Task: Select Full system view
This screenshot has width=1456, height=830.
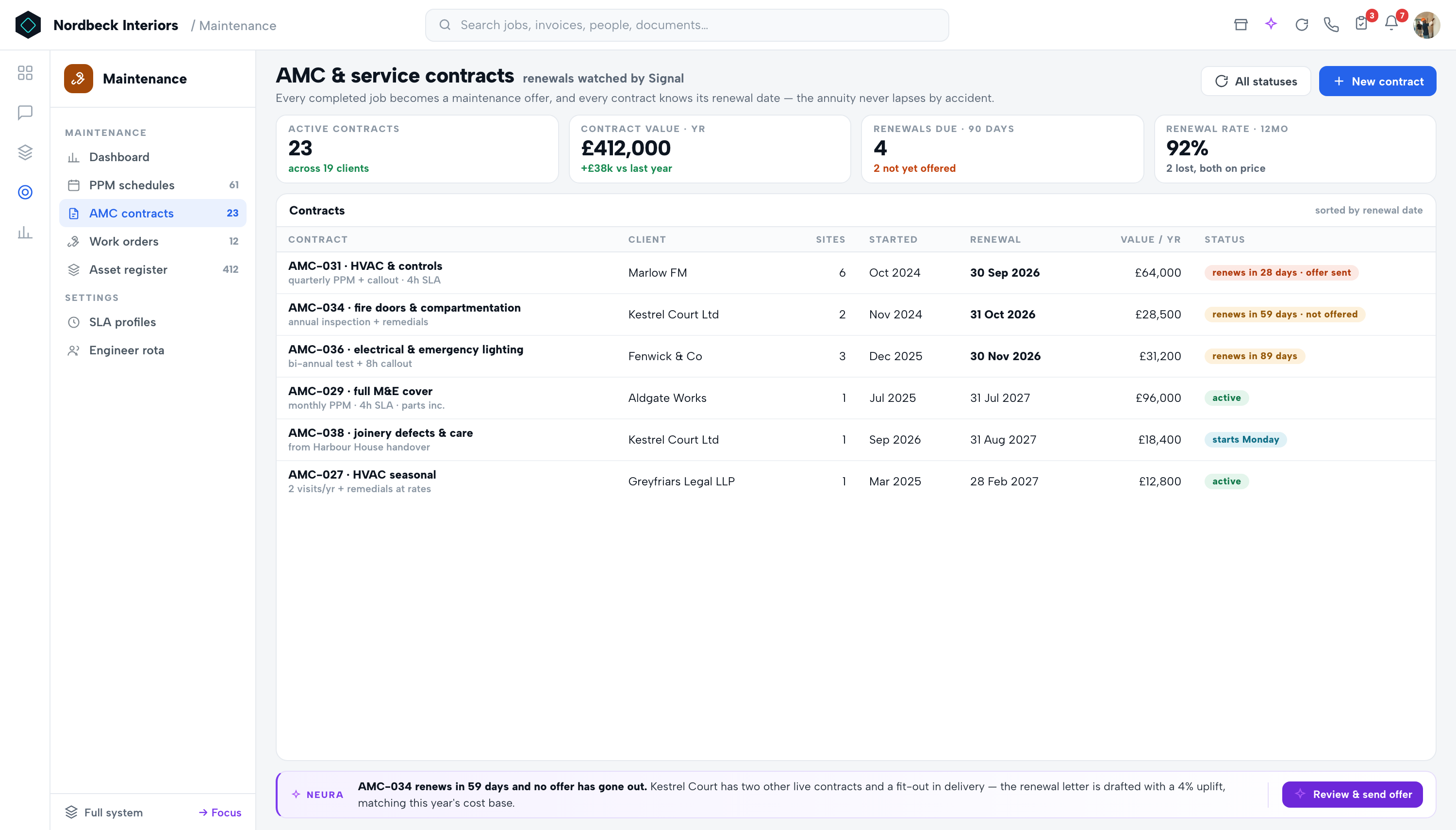Action: [104, 813]
